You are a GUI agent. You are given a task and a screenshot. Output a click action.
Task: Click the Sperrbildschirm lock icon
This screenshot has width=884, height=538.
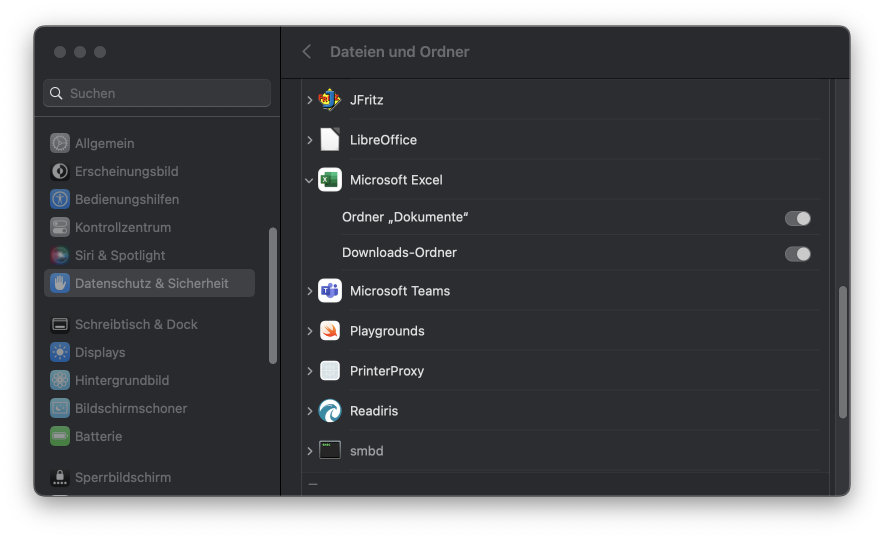click(60, 477)
